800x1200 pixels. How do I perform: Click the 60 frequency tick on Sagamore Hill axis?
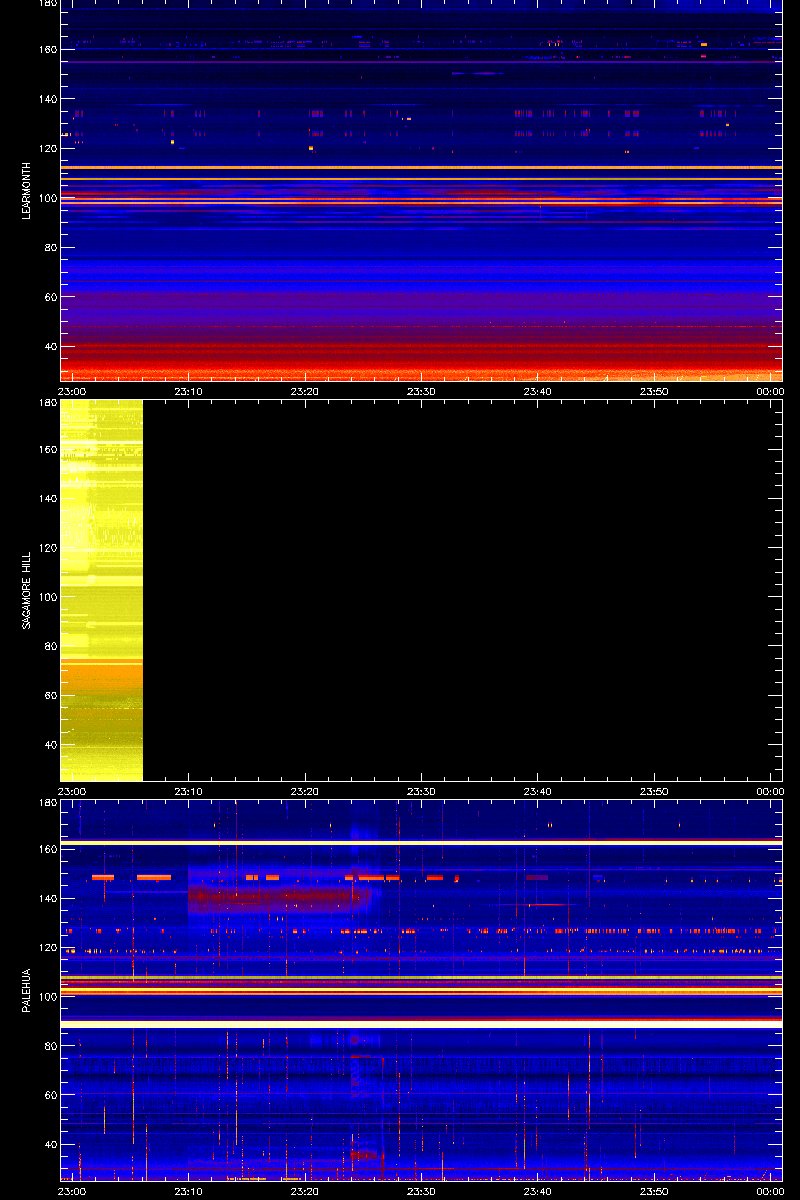coord(49,697)
